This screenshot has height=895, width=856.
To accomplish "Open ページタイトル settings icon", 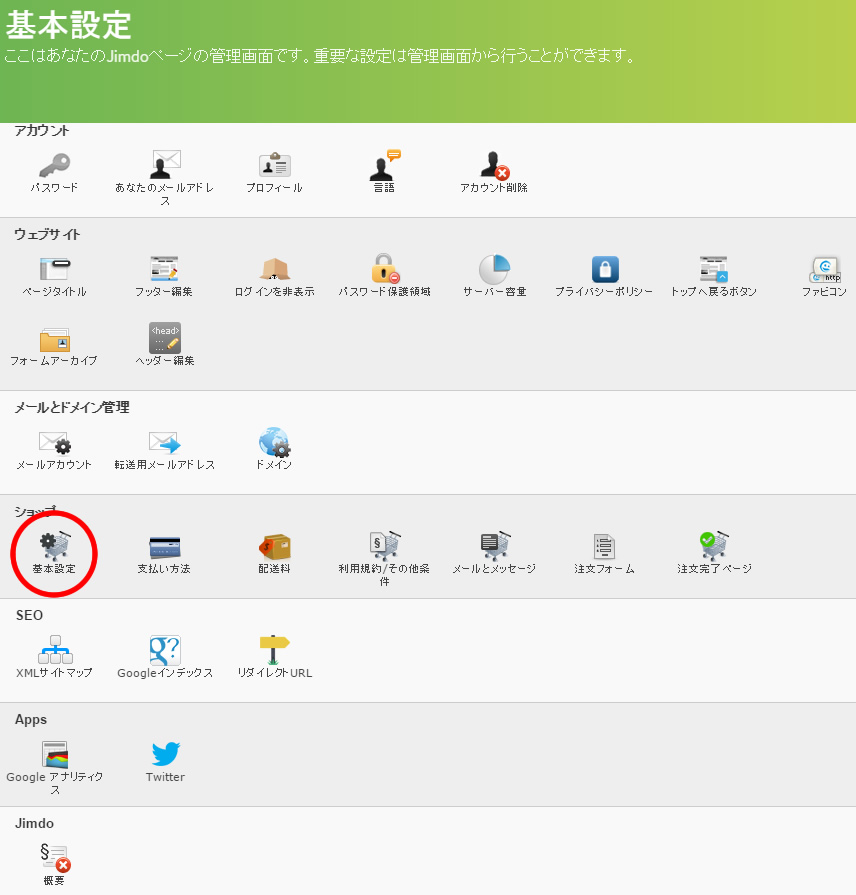I will coord(55,269).
